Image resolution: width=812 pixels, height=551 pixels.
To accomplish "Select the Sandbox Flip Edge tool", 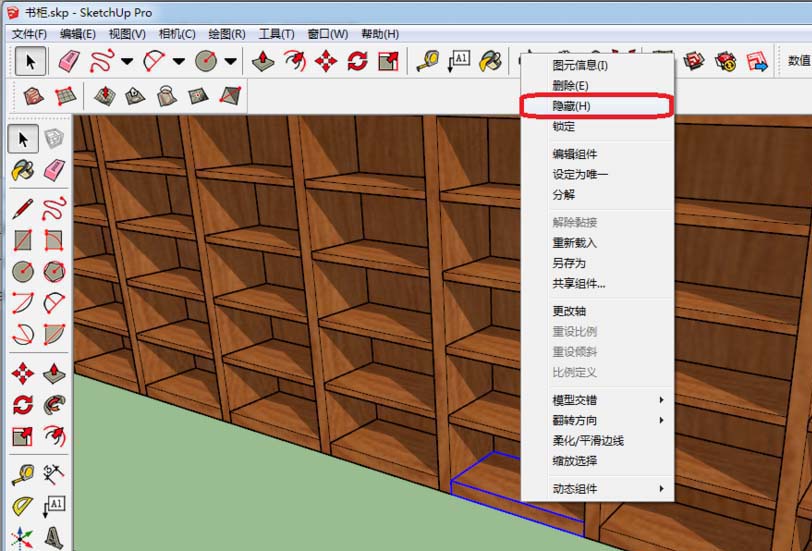I will 230,96.
